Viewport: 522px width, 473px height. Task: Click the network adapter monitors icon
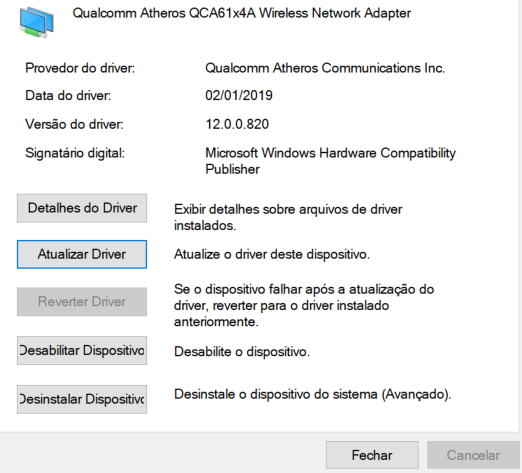pyautogui.click(x=36, y=22)
